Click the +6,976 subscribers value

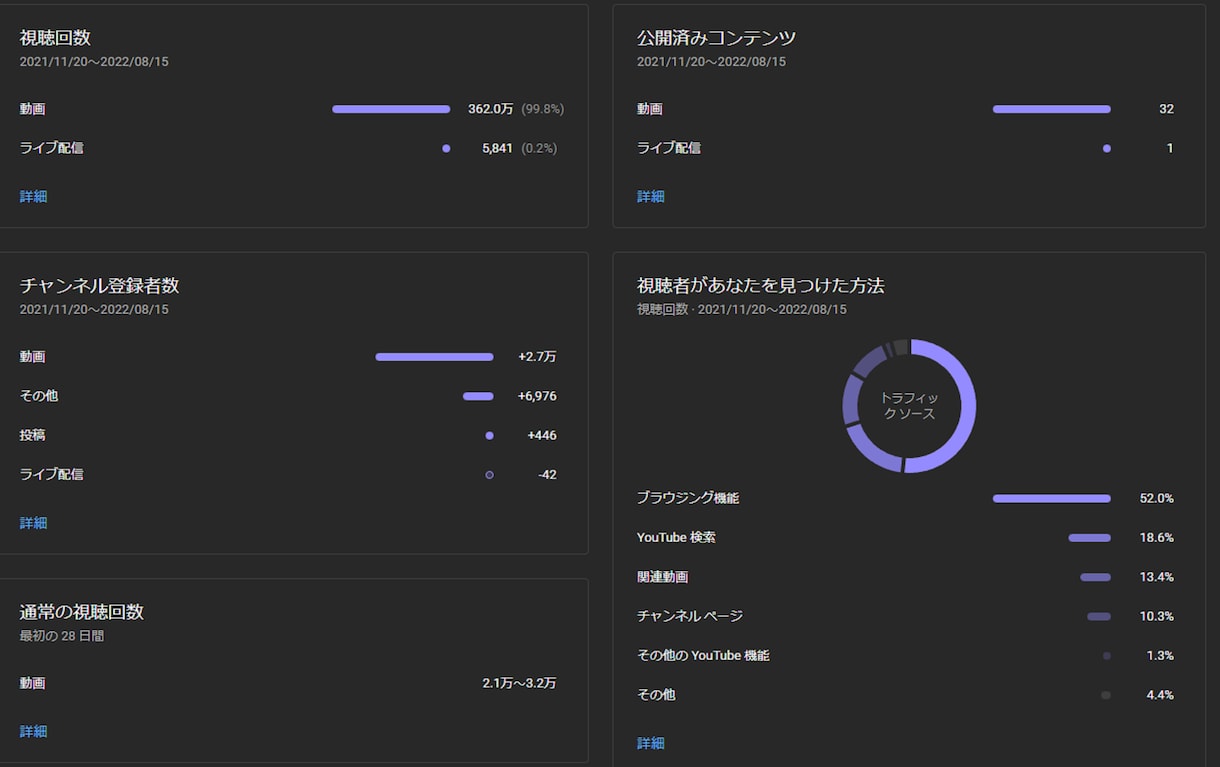click(x=537, y=396)
